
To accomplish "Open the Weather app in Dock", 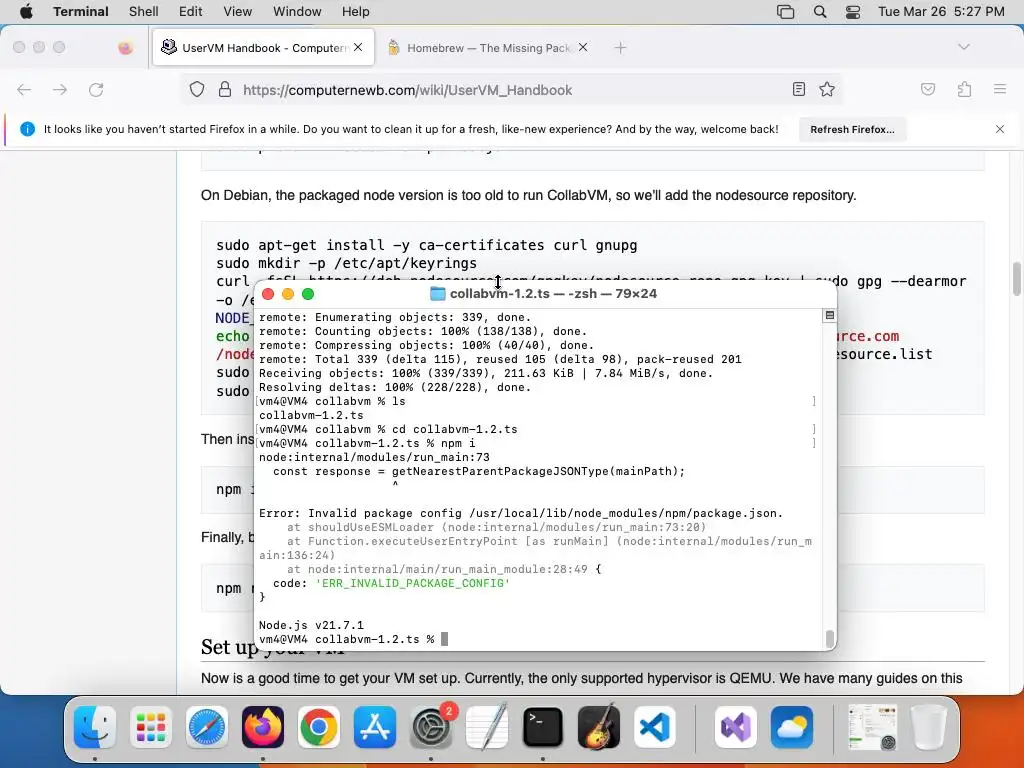I will (x=792, y=727).
